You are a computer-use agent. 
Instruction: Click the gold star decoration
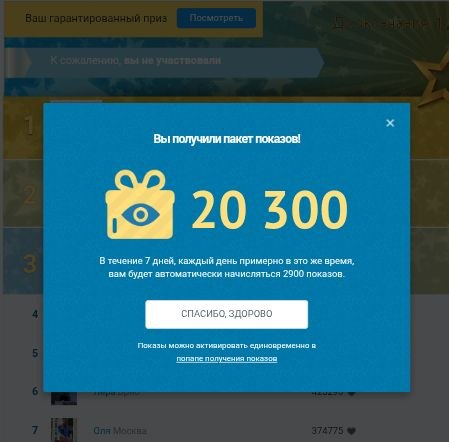(x=432, y=78)
